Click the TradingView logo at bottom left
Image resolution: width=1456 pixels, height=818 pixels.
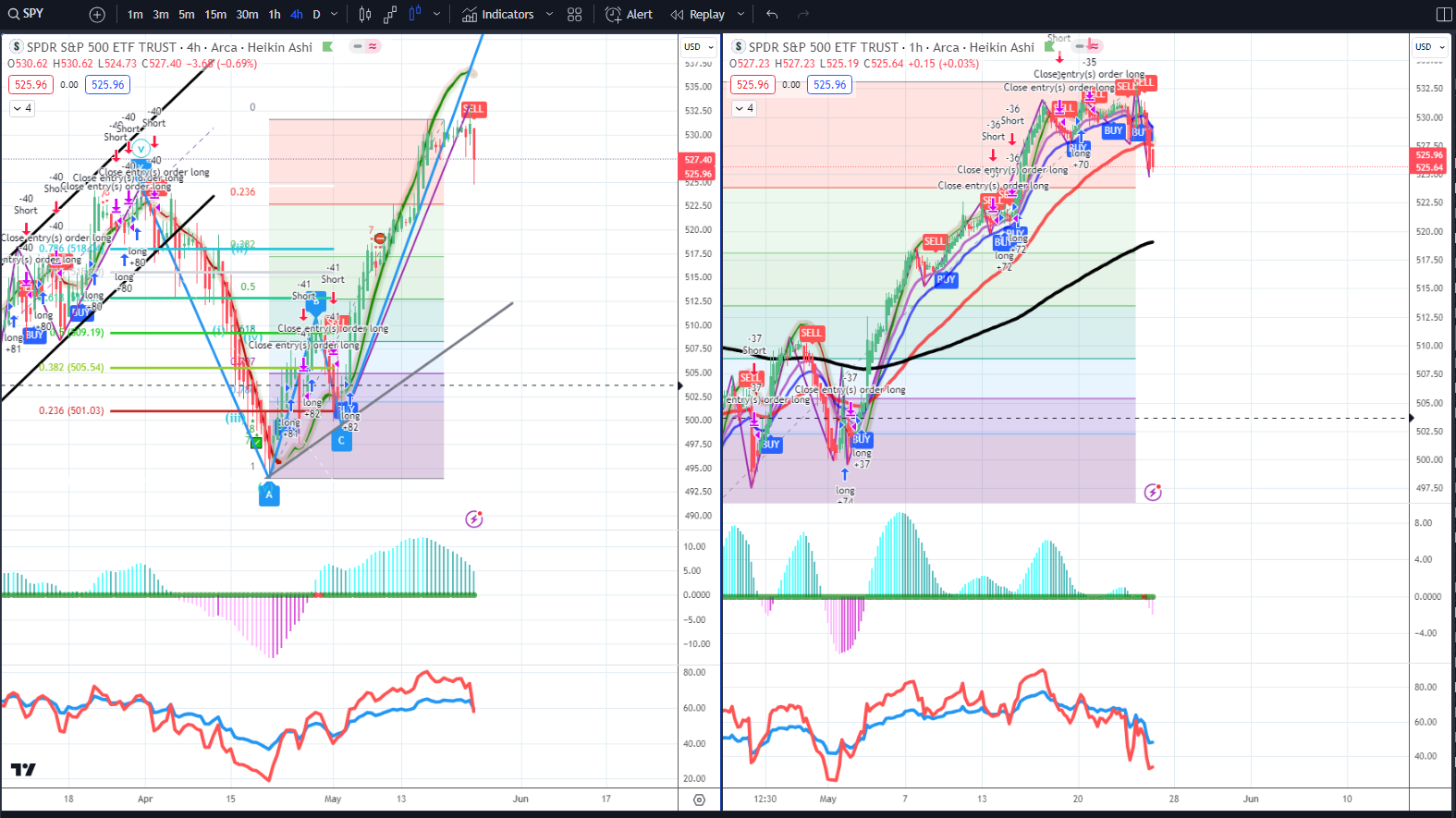[x=23, y=769]
